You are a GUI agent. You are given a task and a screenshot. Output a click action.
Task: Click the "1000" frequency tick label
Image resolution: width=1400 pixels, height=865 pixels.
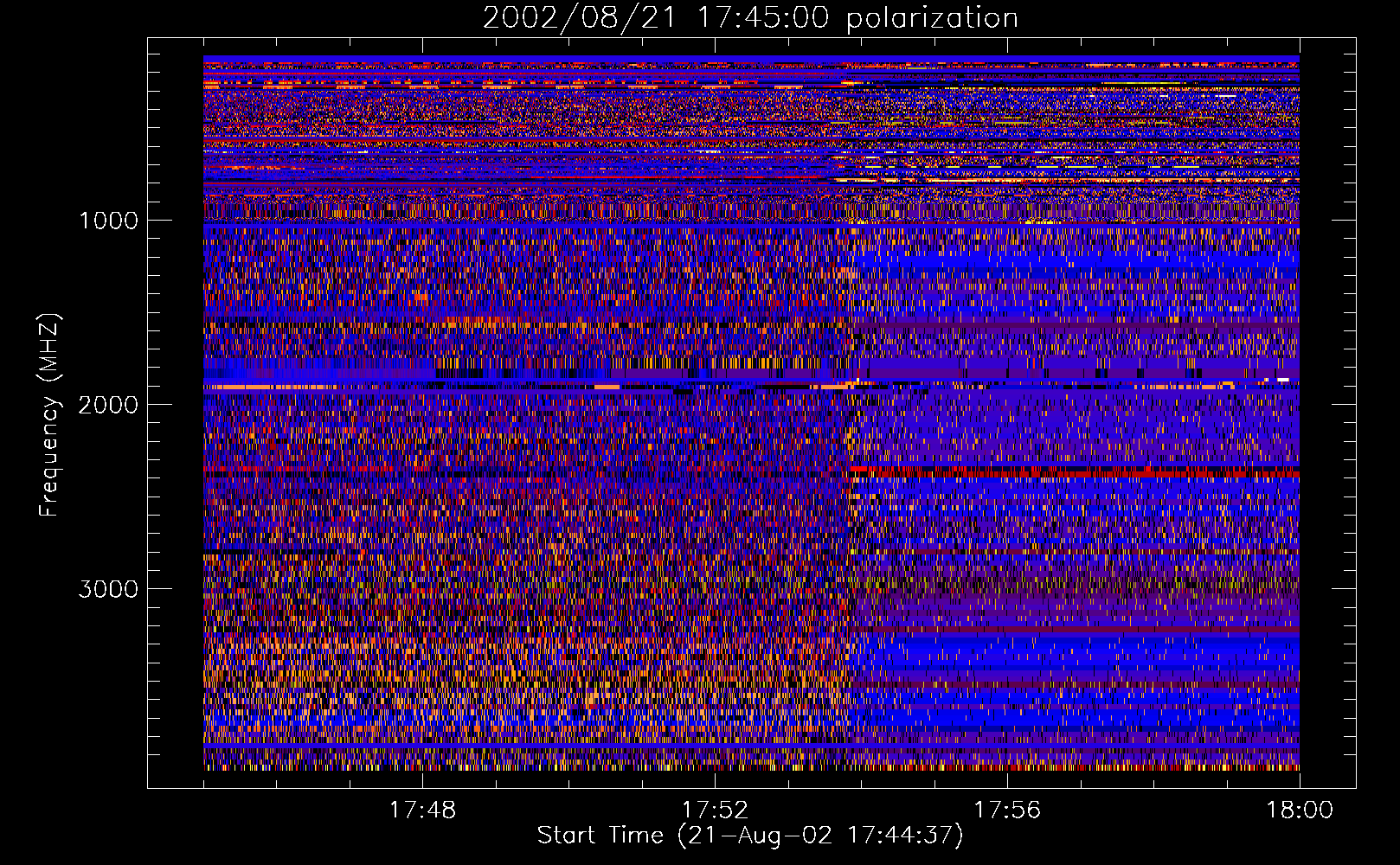108,221
